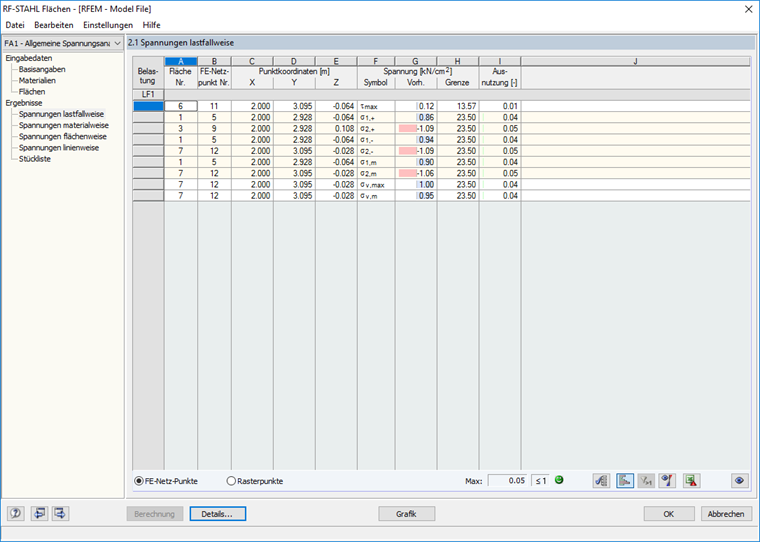Open the Bearbeiten menu
The height and width of the screenshot is (542, 760).
click(x=54, y=25)
